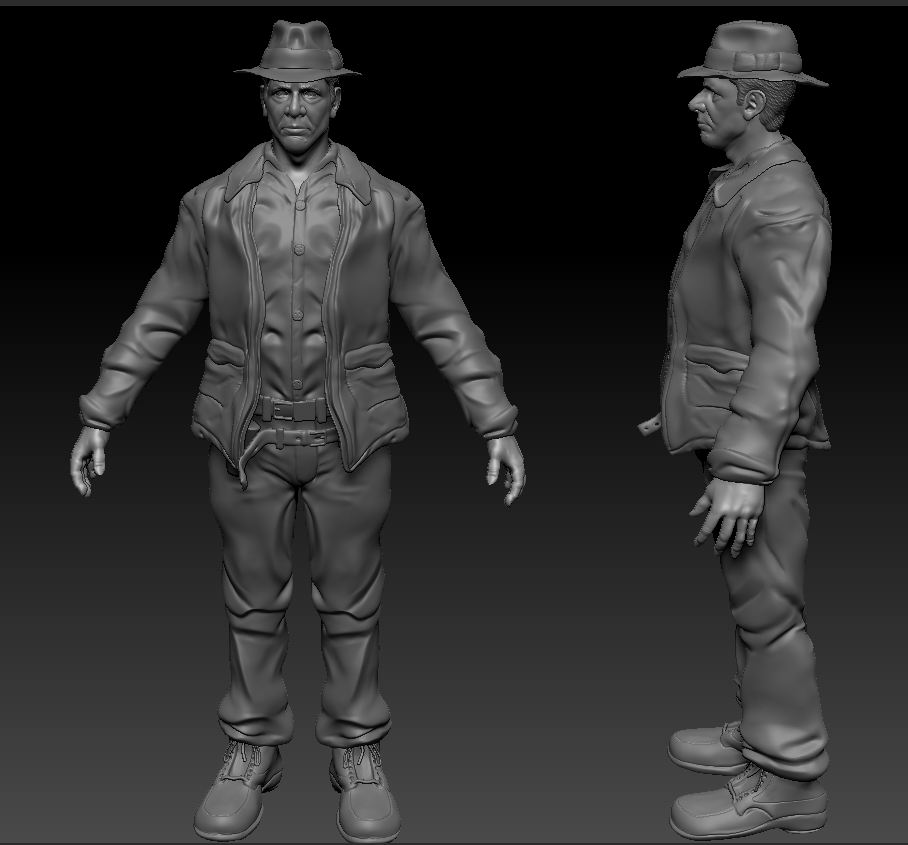This screenshot has height=845, width=908.
Task: Click the side-view character's ear
Action: (x=755, y=105)
